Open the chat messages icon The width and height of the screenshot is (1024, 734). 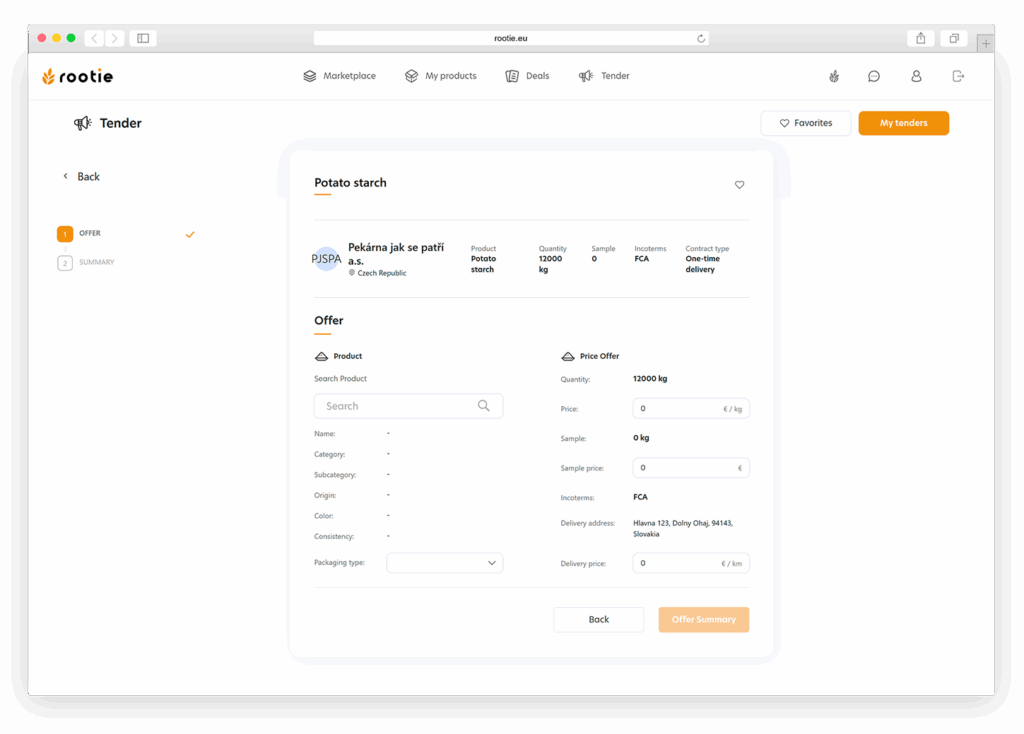click(874, 76)
